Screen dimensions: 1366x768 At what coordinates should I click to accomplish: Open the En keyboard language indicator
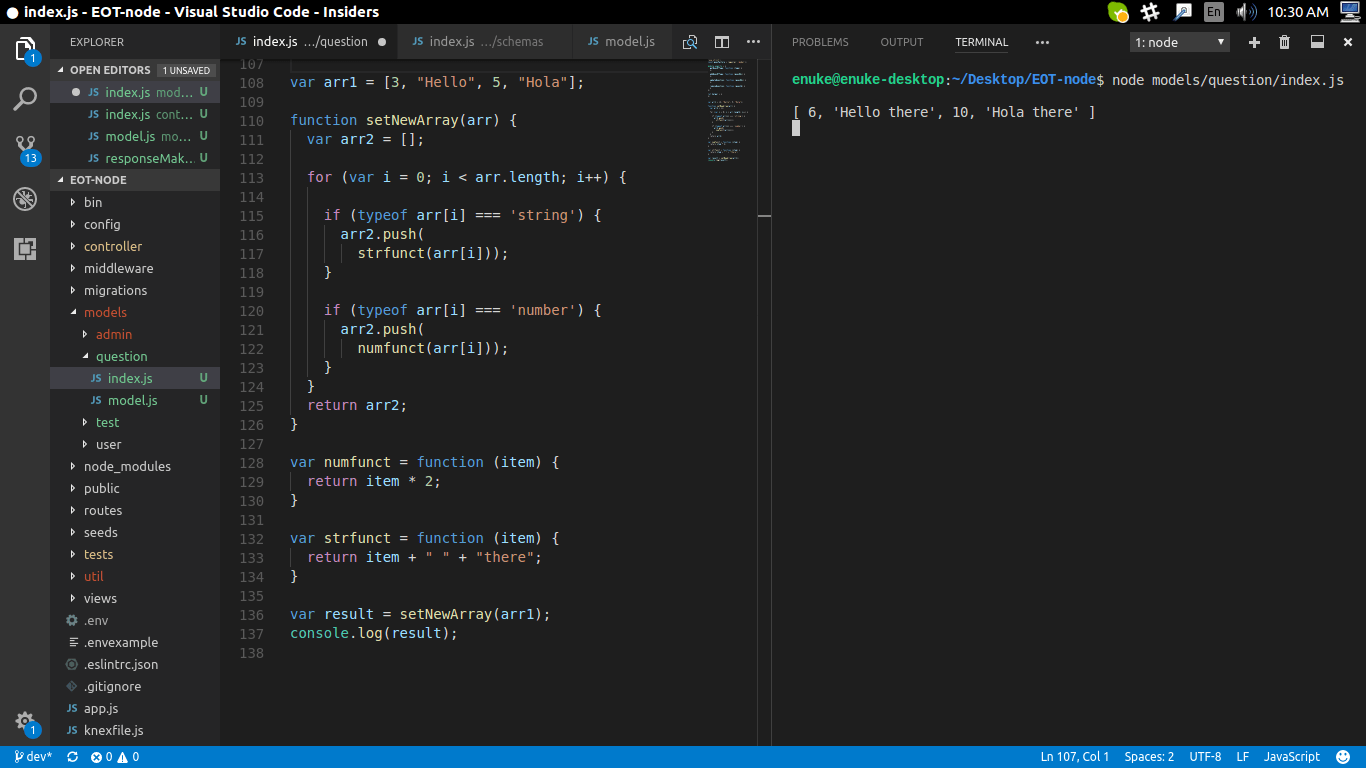click(1214, 12)
